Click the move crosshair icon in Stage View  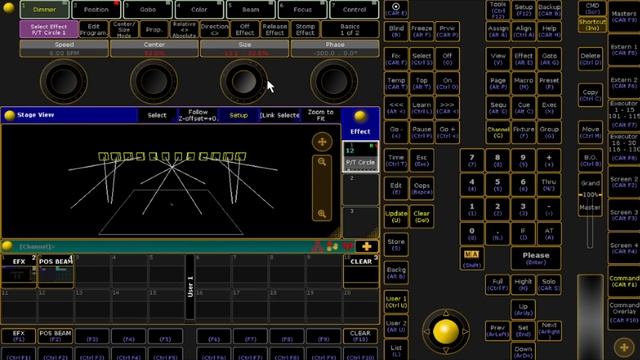click(322, 142)
